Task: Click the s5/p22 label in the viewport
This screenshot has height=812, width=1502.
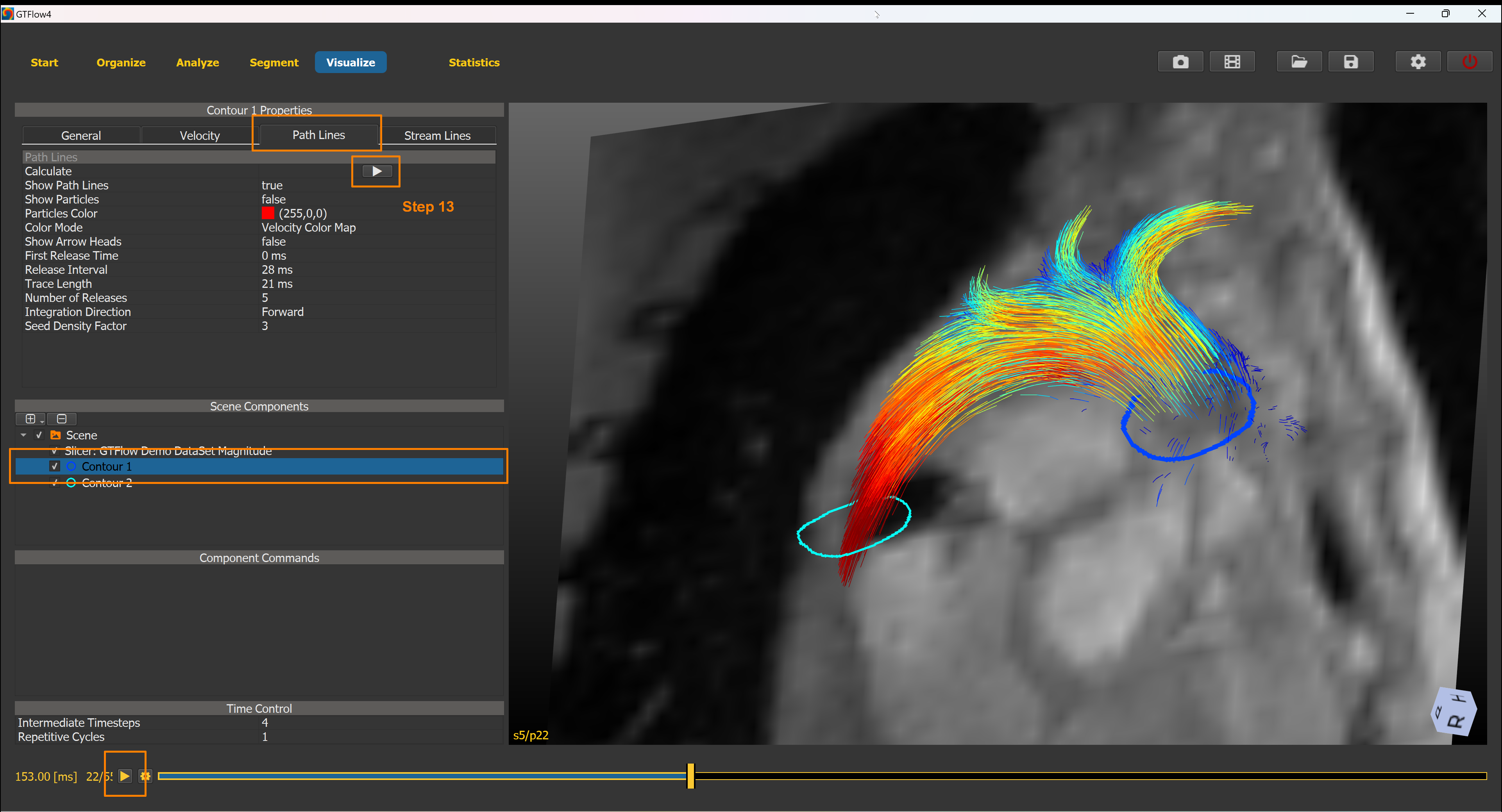Action: [x=531, y=735]
